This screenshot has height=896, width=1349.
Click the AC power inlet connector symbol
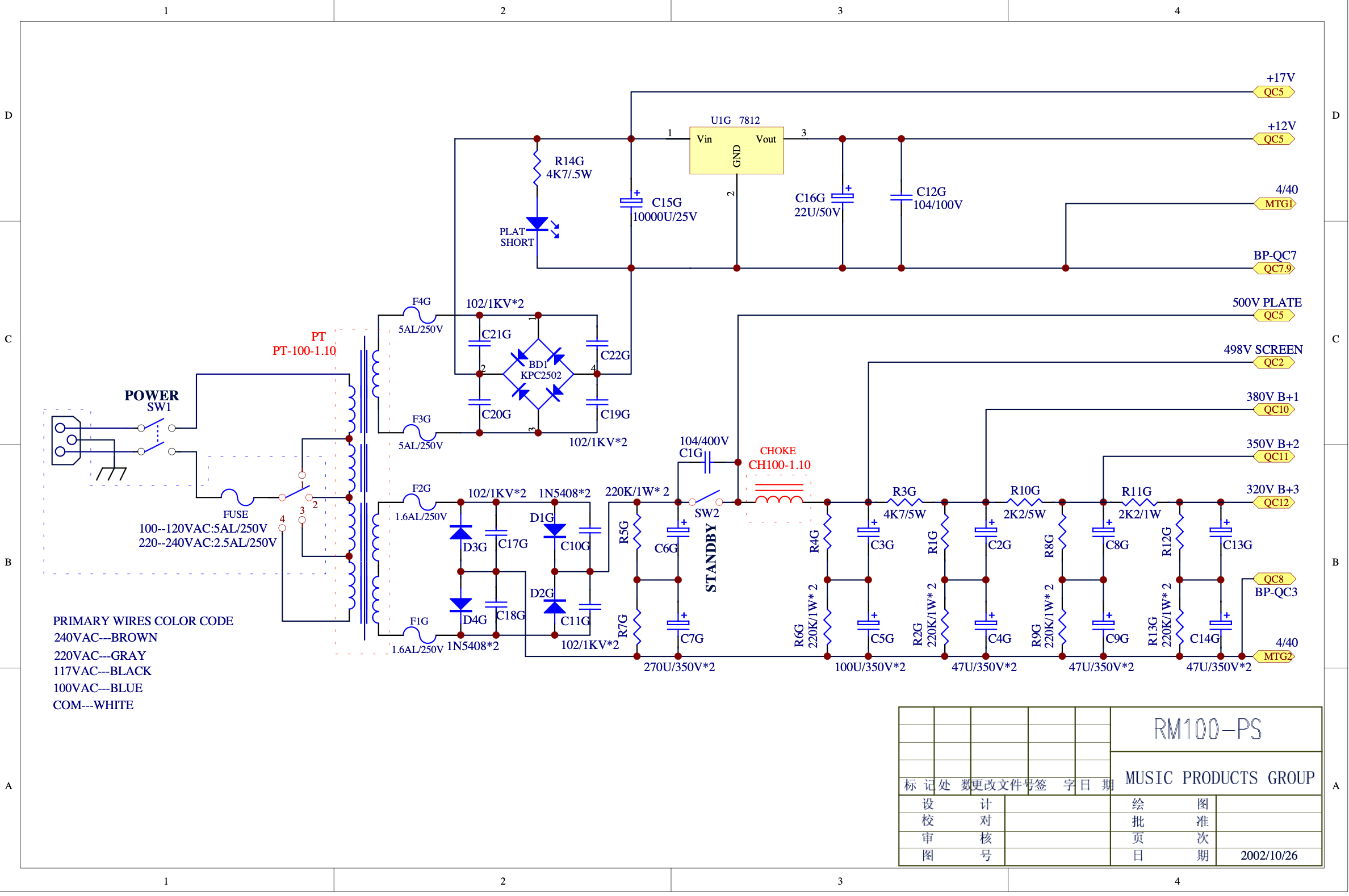(66, 441)
